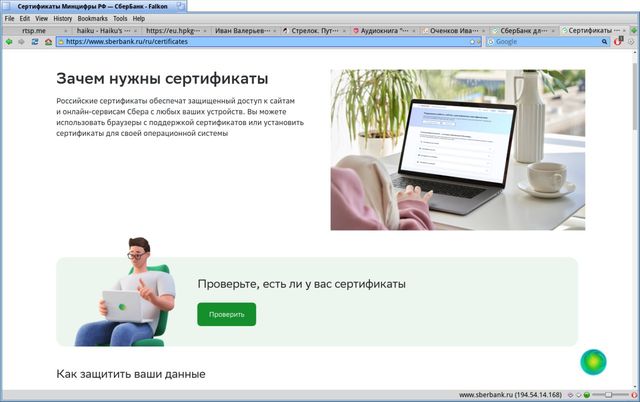Close the haiku - Haiku's tab

(135, 31)
